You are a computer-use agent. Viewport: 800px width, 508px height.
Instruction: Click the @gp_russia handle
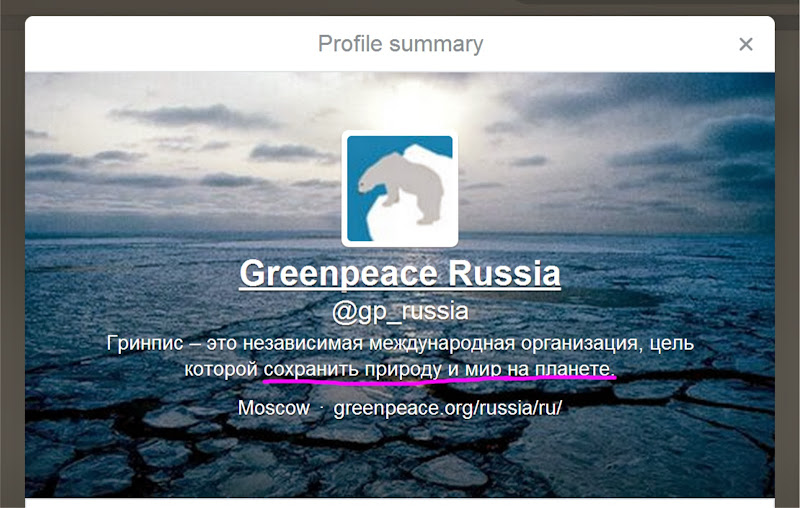click(x=400, y=311)
